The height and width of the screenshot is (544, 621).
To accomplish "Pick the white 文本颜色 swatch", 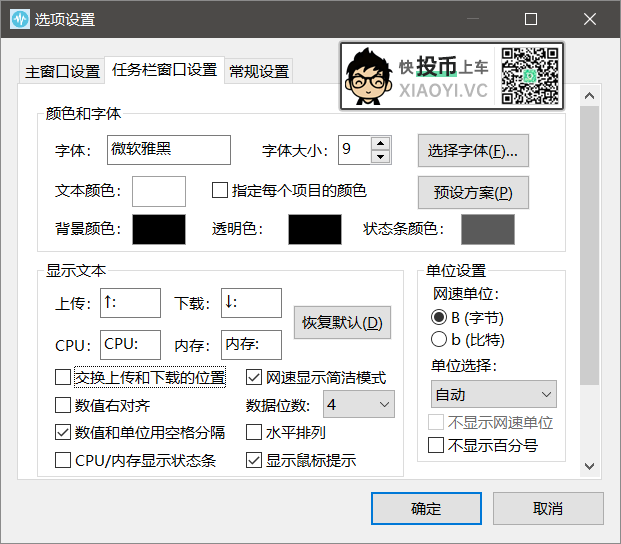I will (x=159, y=191).
